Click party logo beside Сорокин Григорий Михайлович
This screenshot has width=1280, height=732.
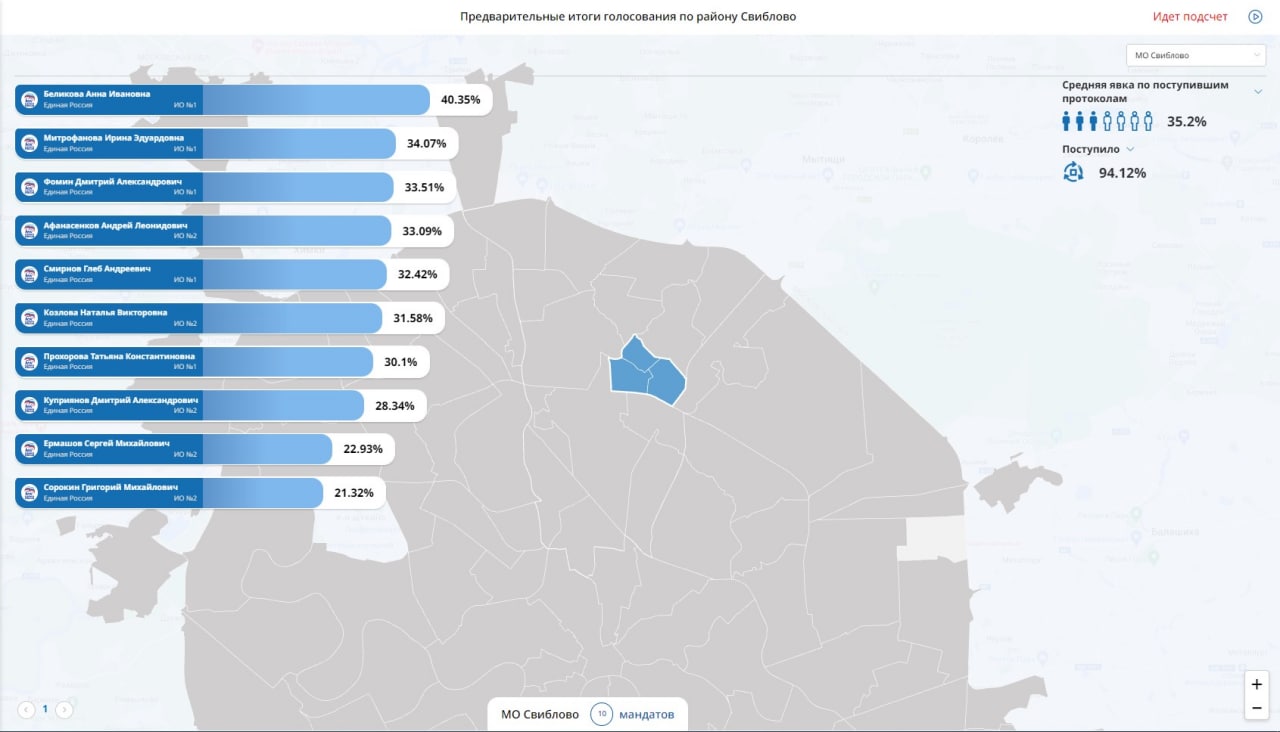29,493
